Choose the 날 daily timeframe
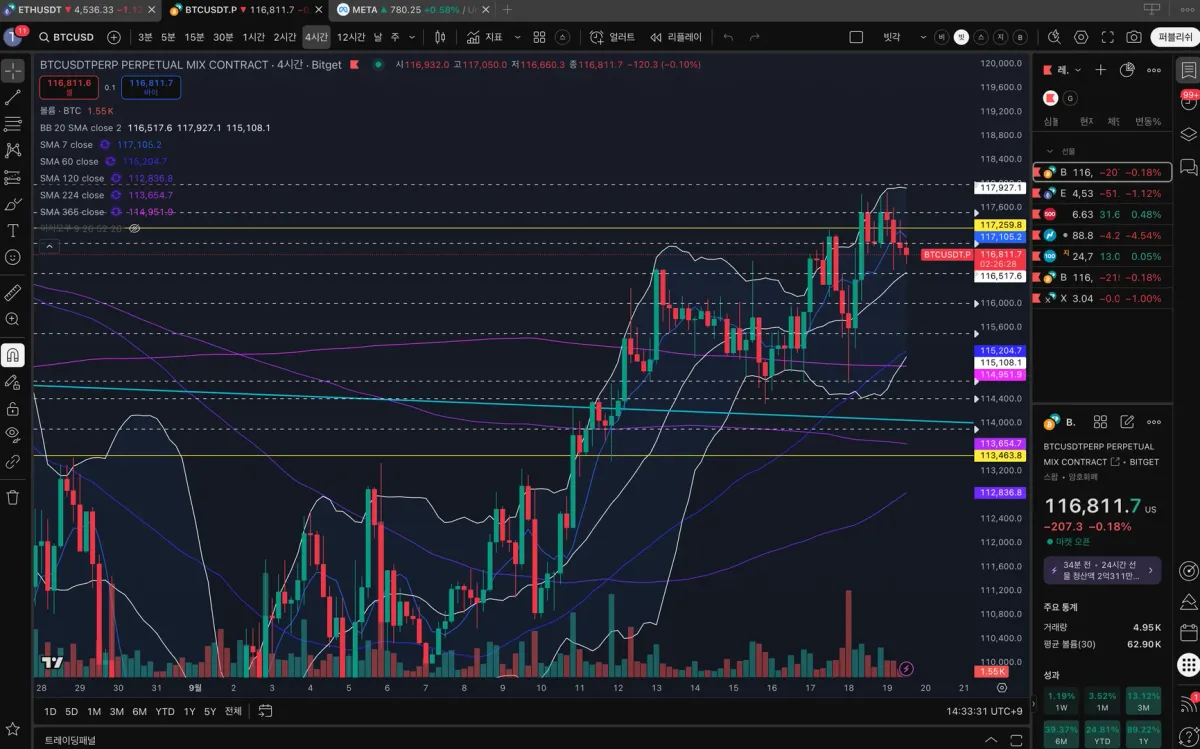The image size is (1200, 749). pyautogui.click(x=379, y=37)
